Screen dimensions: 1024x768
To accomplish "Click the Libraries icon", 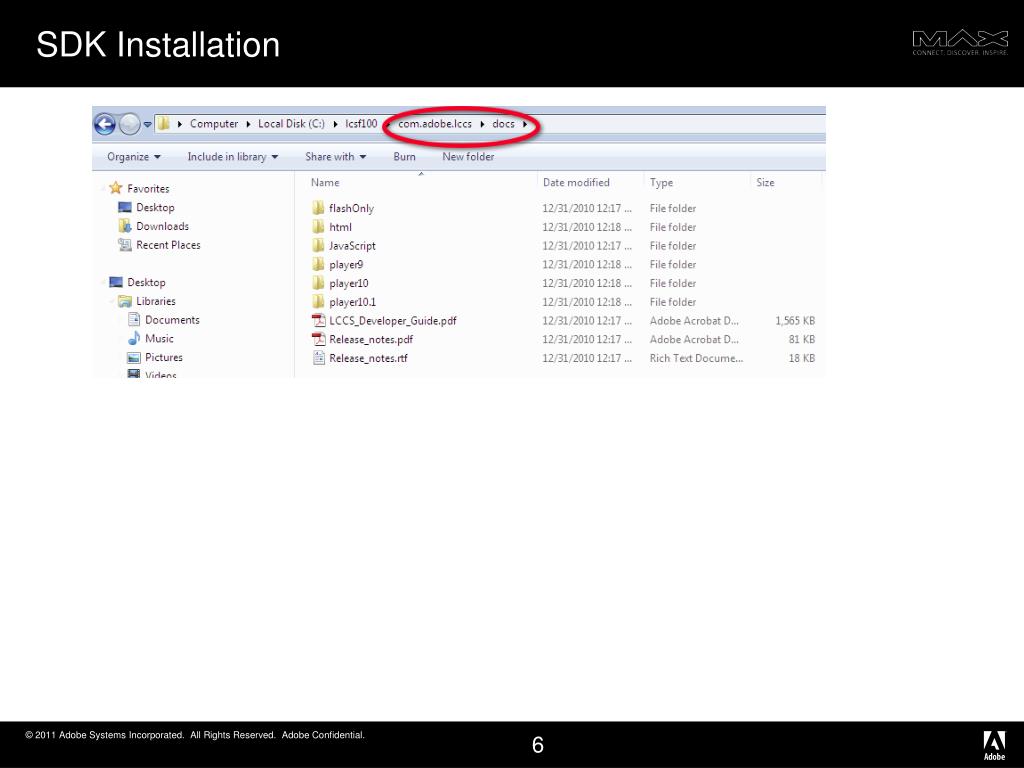I will pyautogui.click(x=125, y=301).
